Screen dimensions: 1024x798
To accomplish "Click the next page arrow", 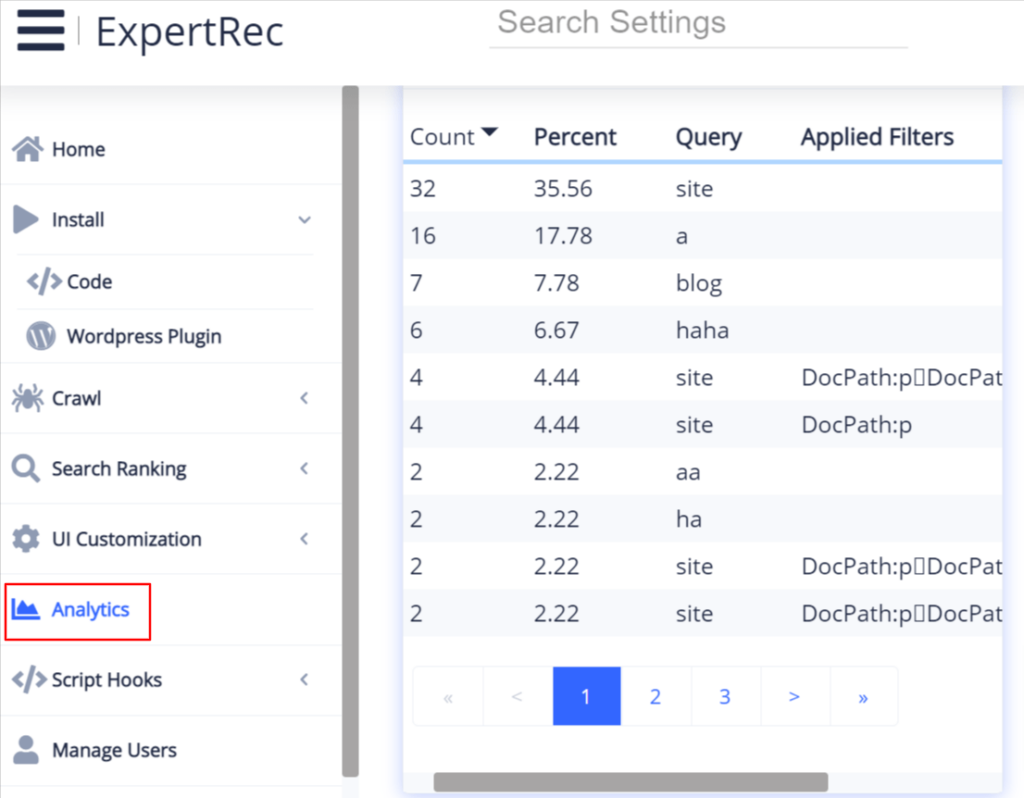I will point(794,695).
